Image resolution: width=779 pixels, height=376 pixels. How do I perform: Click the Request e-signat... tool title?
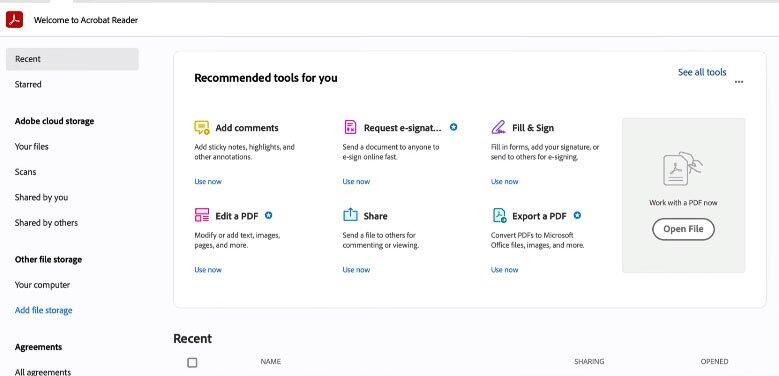[x=402, y=128]
